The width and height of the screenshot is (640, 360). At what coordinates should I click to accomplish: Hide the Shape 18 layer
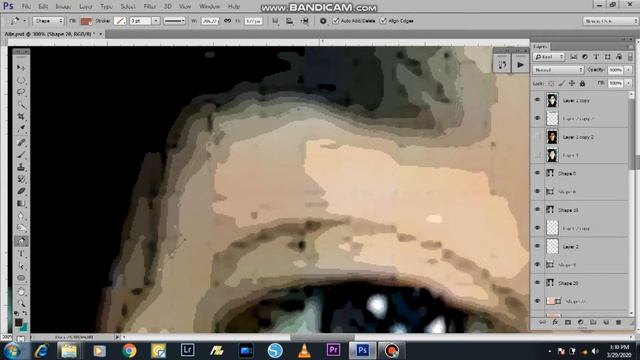point(537,210)
